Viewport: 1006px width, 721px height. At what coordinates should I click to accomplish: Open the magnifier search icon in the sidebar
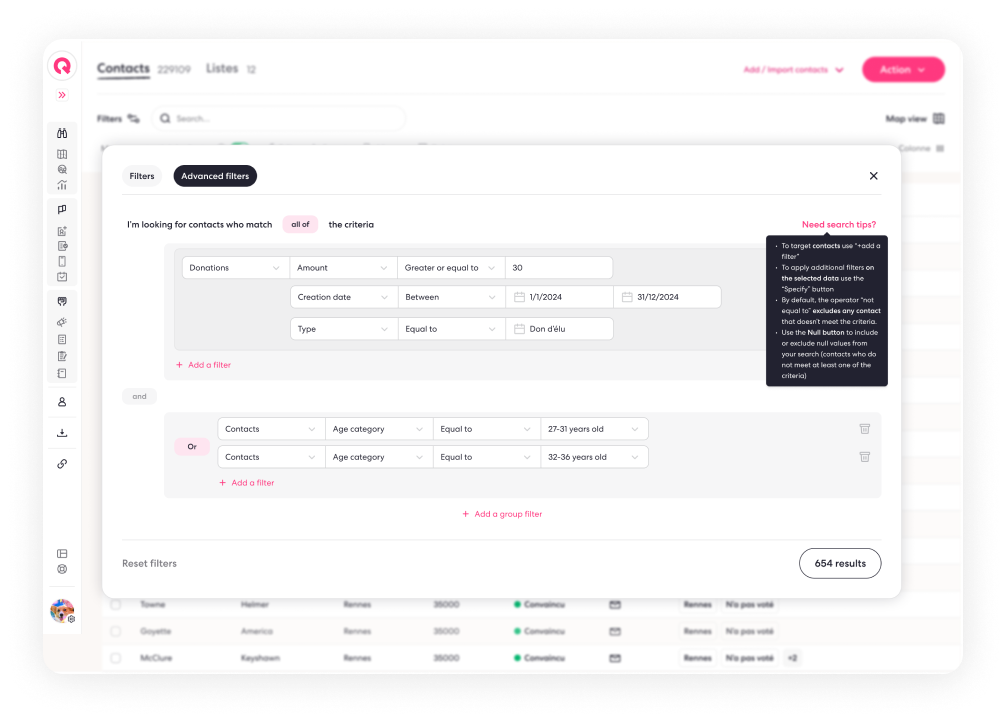pyautogui.click(x=62, y=169)
